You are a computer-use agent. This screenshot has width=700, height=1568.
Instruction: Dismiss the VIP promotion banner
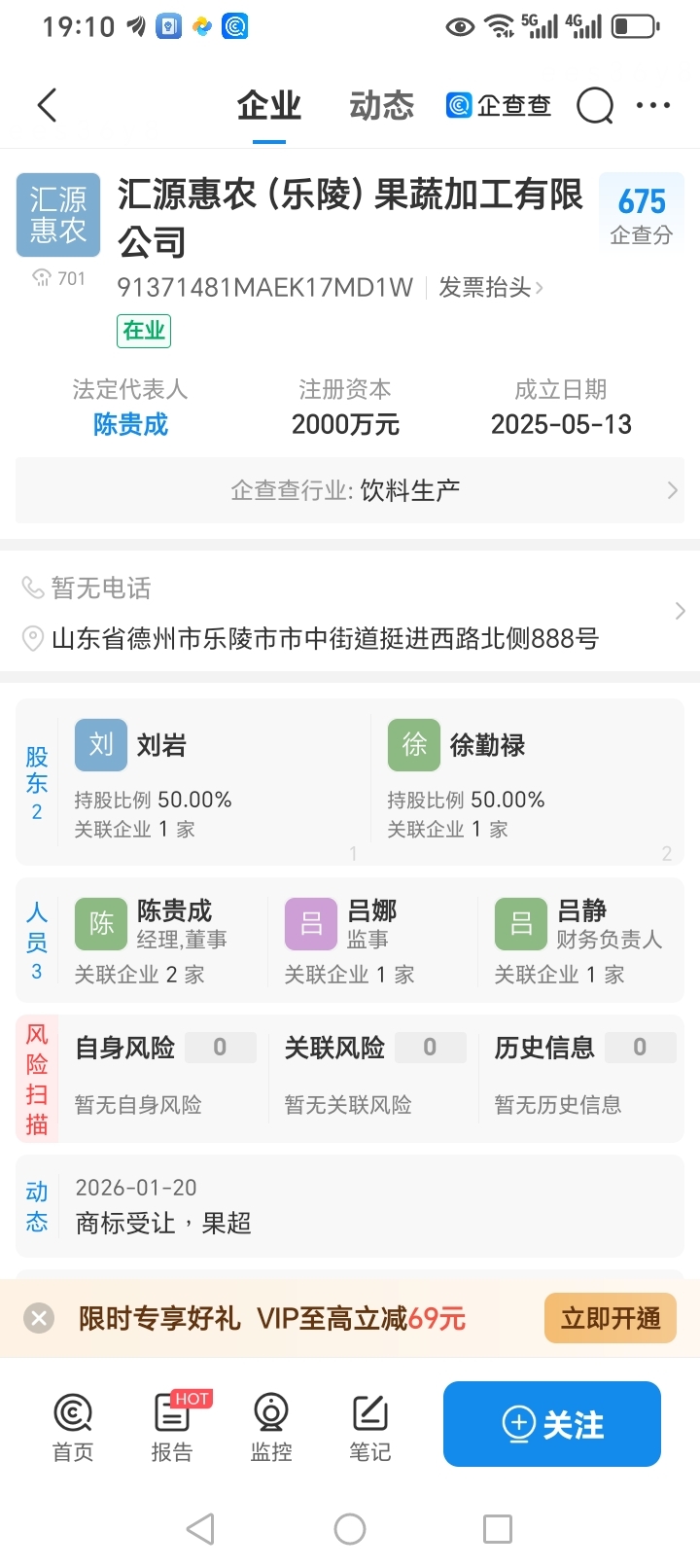tap(39, 1318)
